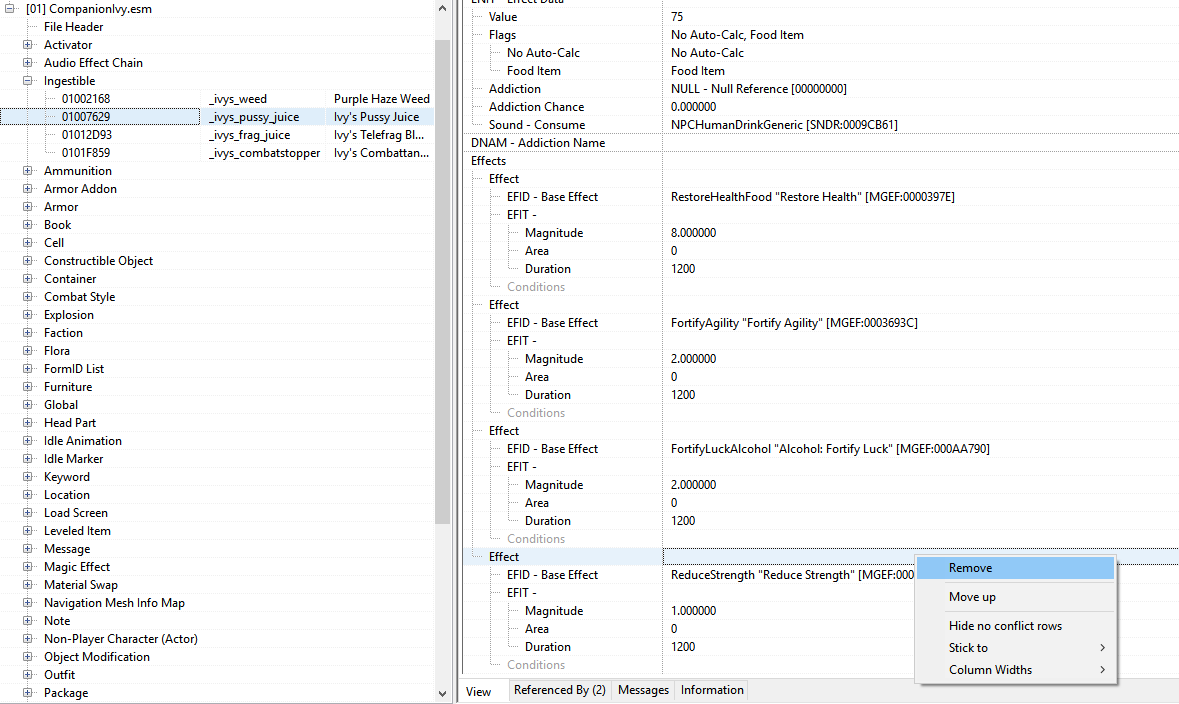Select the Flora tree row
The width and height of the screenshot is (1179, 704).
pos(56,351)
